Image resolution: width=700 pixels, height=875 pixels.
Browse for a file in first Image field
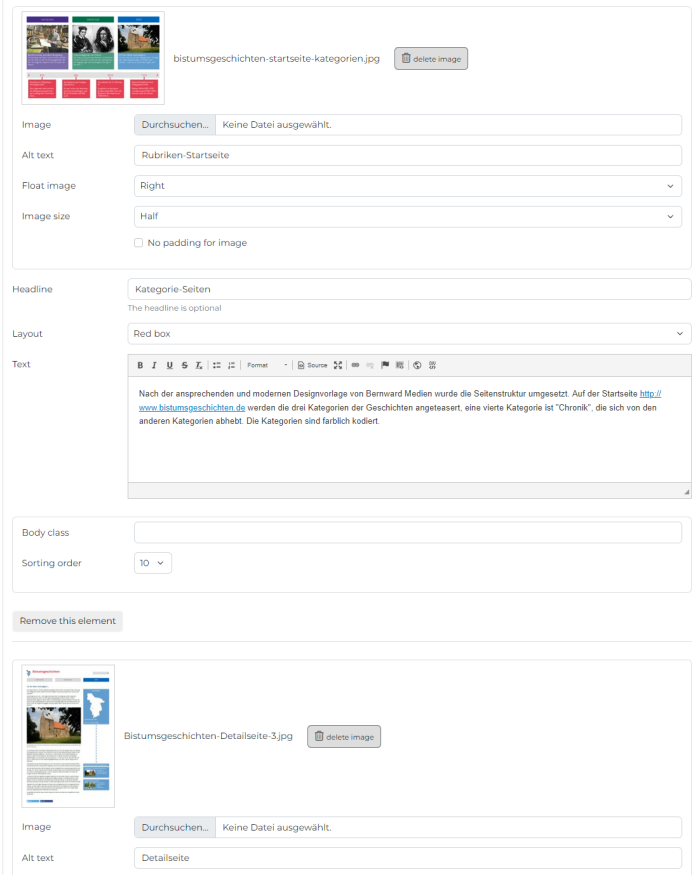(x=175, y=125)
